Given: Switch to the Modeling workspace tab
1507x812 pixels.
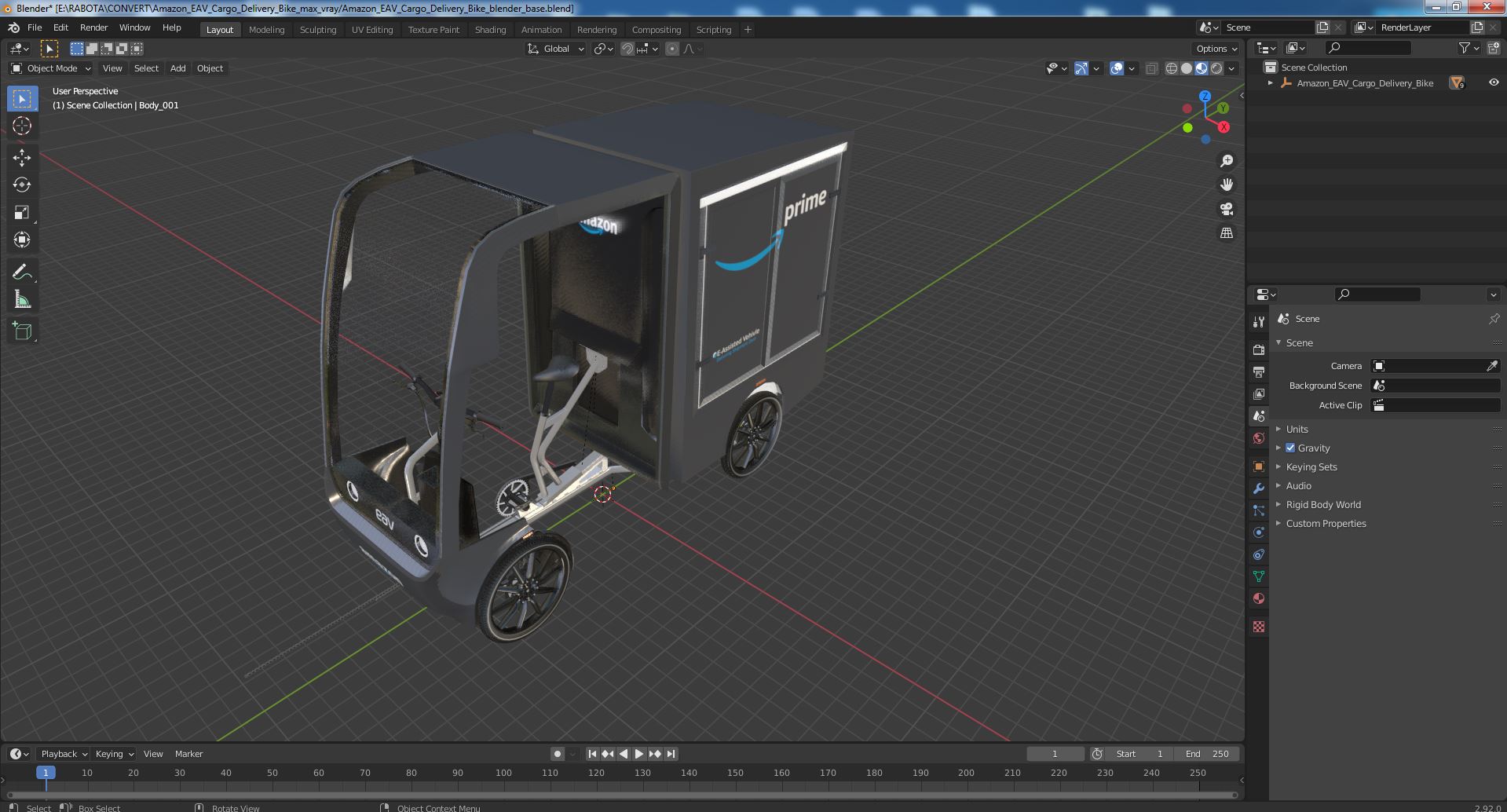Looking at the screenshot, I should [x=266, y=30].
